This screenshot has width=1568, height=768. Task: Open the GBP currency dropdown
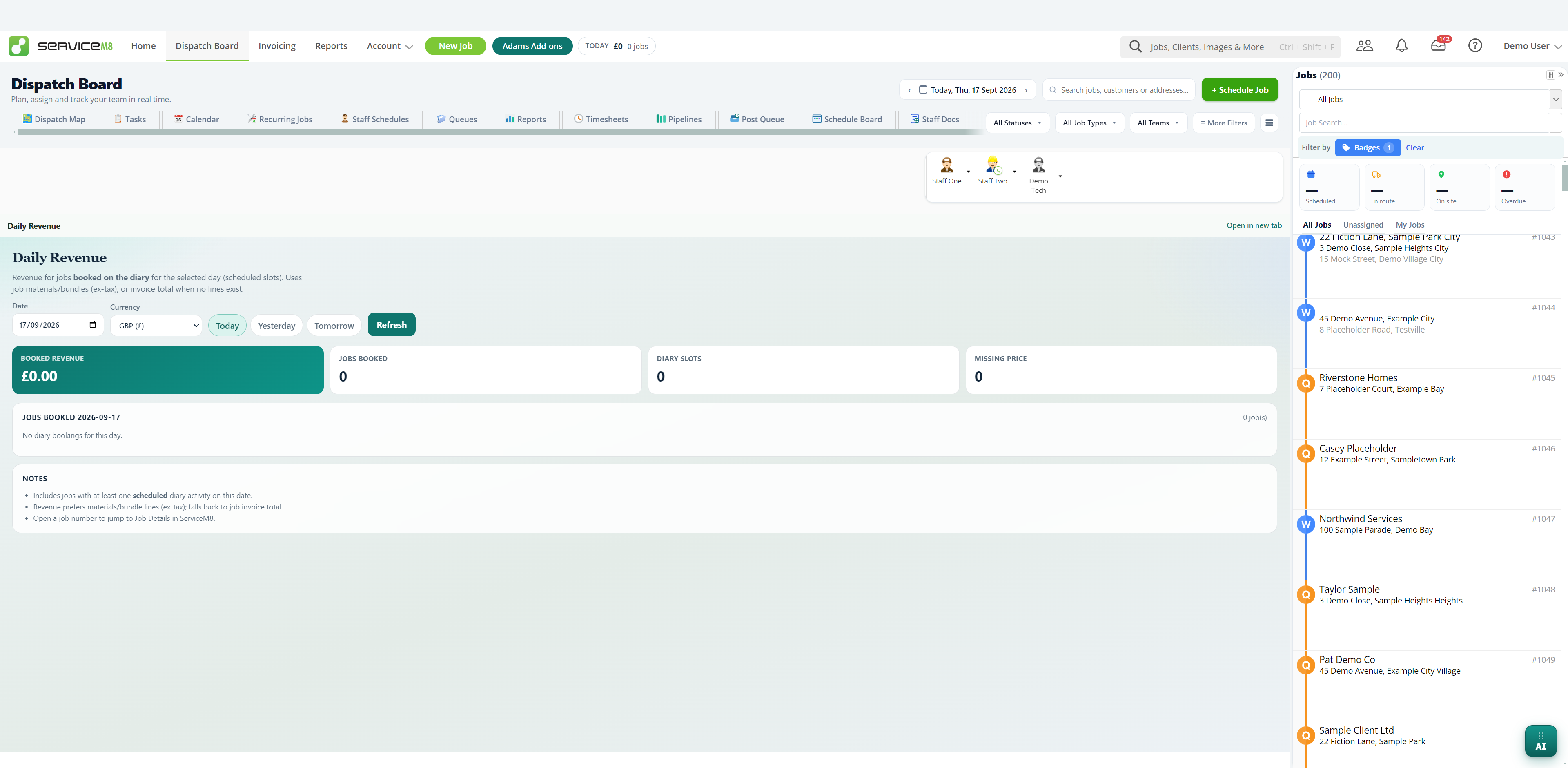click(156, 326)
